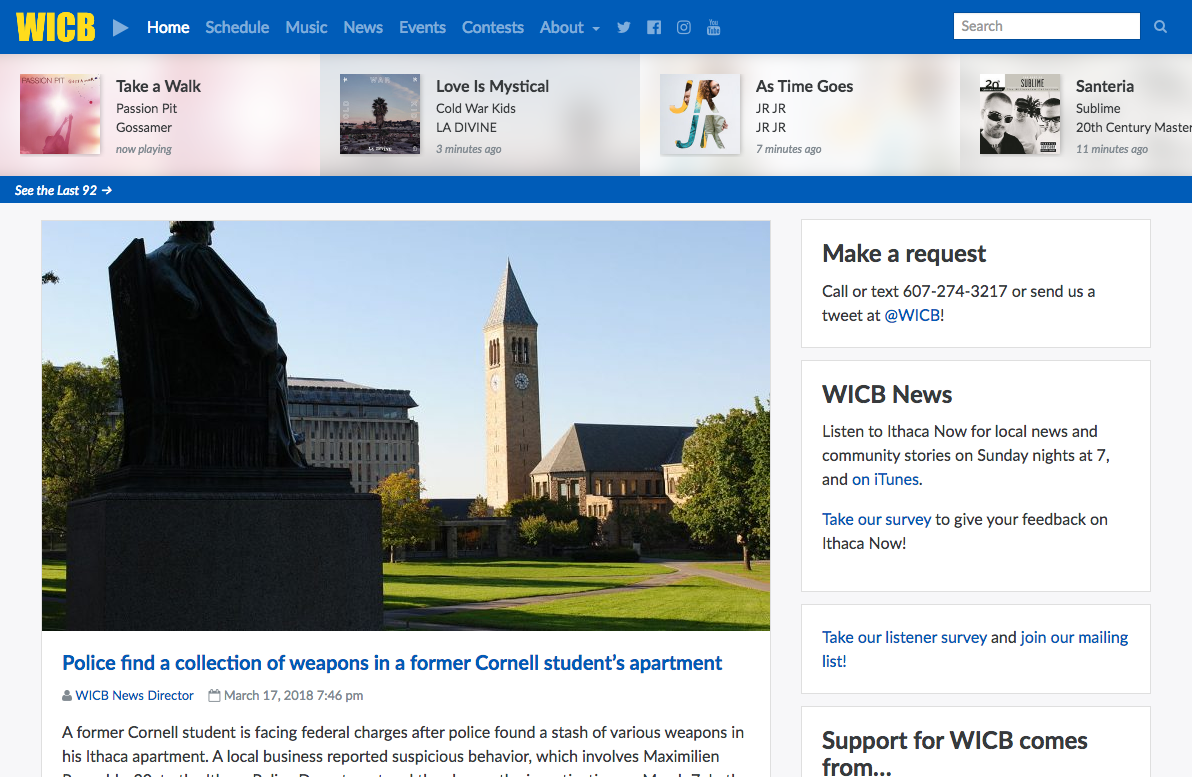Image resolution: width=1192 pixels, height=777 pixels.
Task: Select the song title Take a Walk
Action: (x=158, y=86)
